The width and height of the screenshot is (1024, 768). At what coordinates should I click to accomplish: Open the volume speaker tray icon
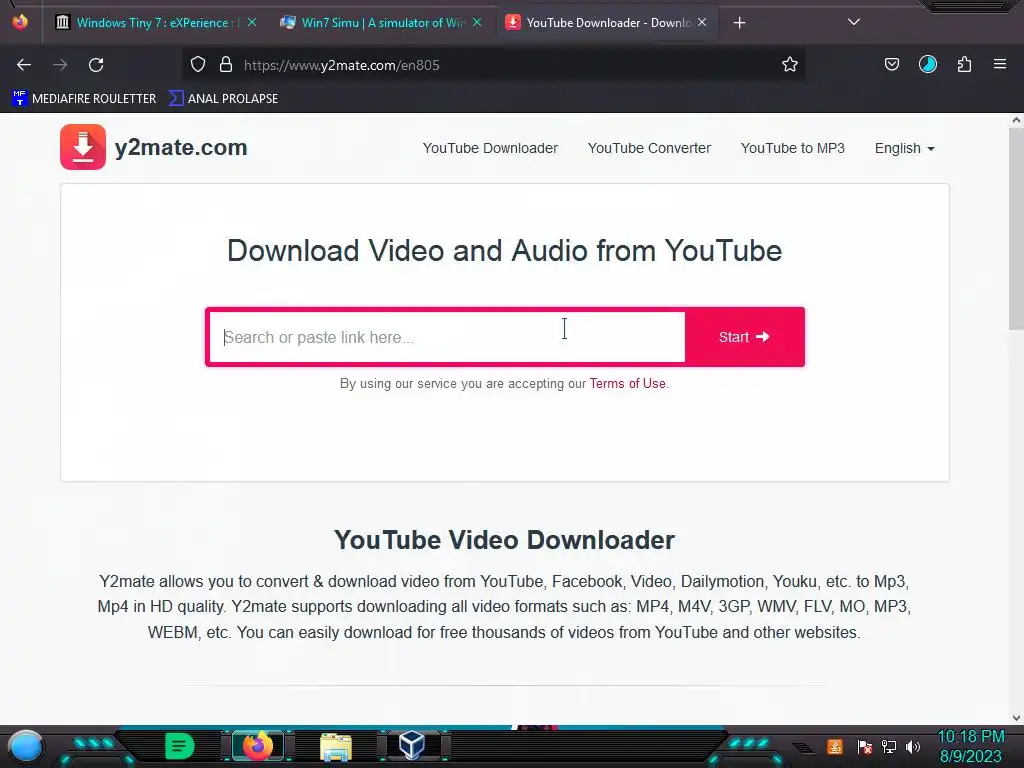[913, 746]
